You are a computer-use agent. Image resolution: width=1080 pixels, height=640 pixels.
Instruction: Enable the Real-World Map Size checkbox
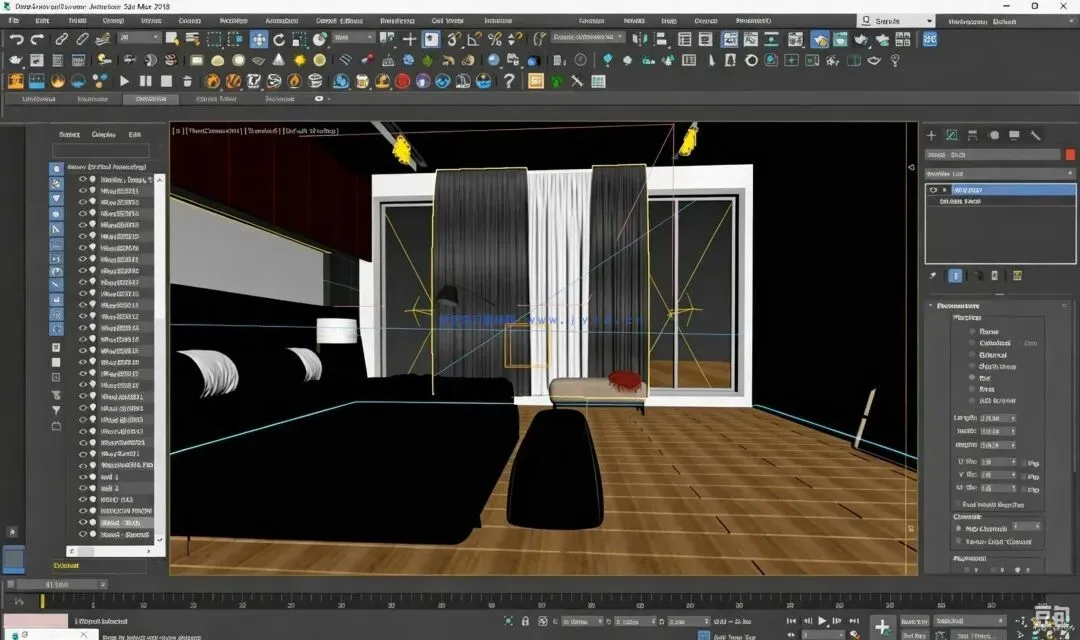pyautogui.click(x=957, y=505)
